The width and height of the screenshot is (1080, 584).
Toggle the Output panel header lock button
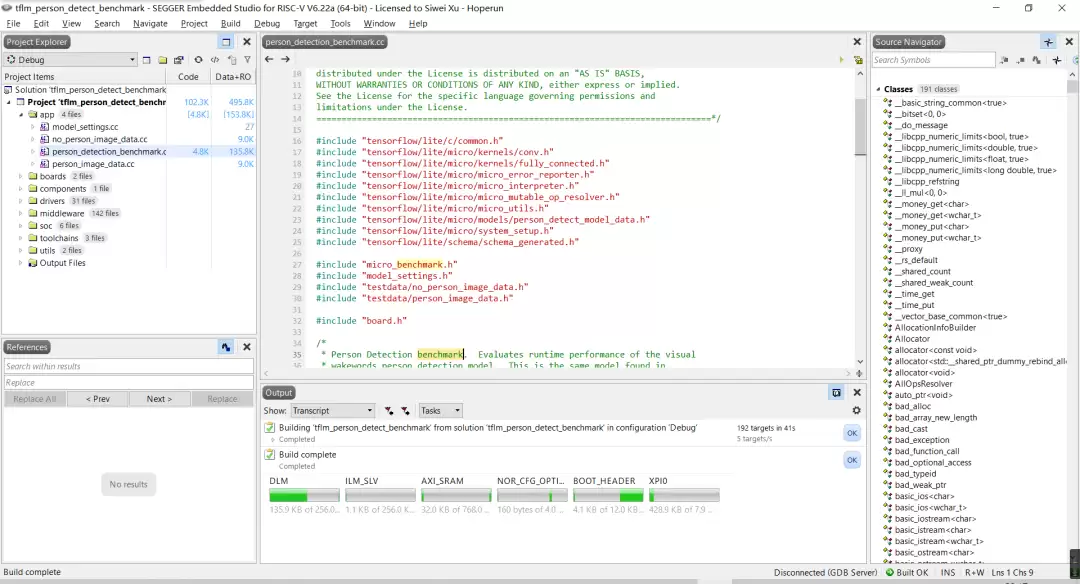tap(836, 393)
